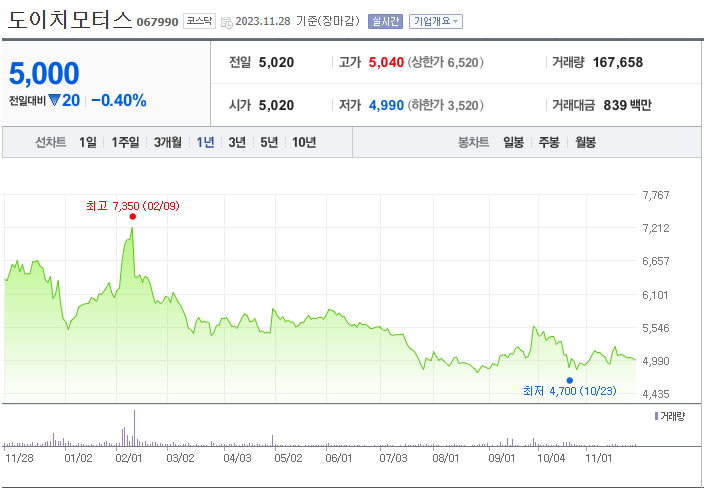Select the 1일 line chart tab
This screenshot has width=704, height=488.
(x=88, y=142)
